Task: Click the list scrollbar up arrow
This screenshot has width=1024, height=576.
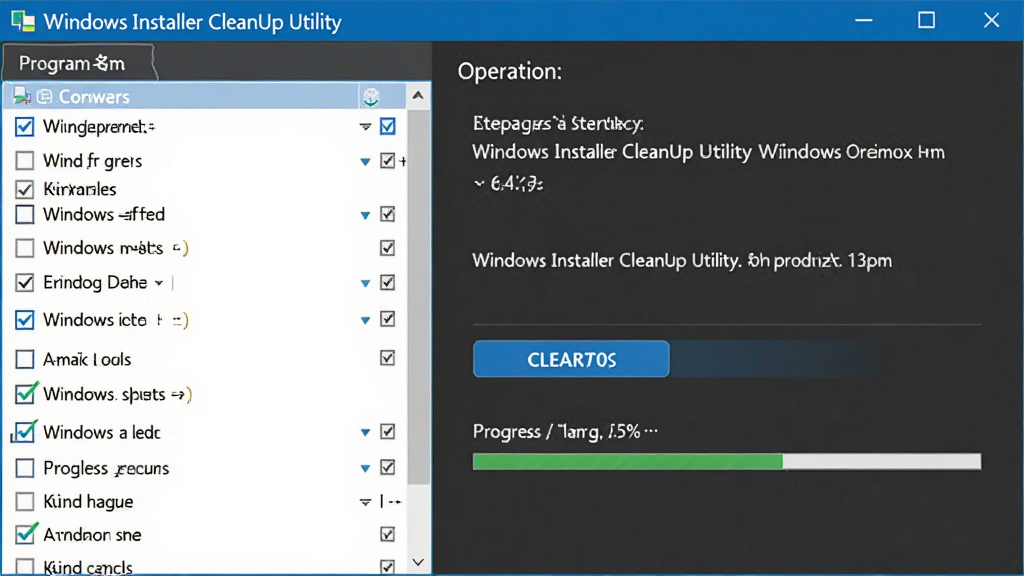Action: 418,96
